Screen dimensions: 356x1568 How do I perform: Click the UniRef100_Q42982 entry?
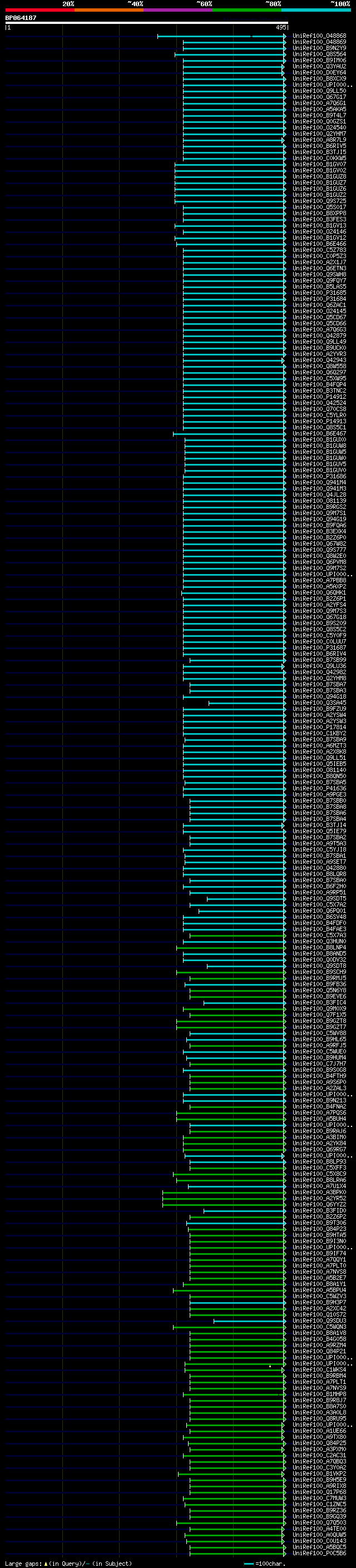pyautogui.click(x=319, y=672)
